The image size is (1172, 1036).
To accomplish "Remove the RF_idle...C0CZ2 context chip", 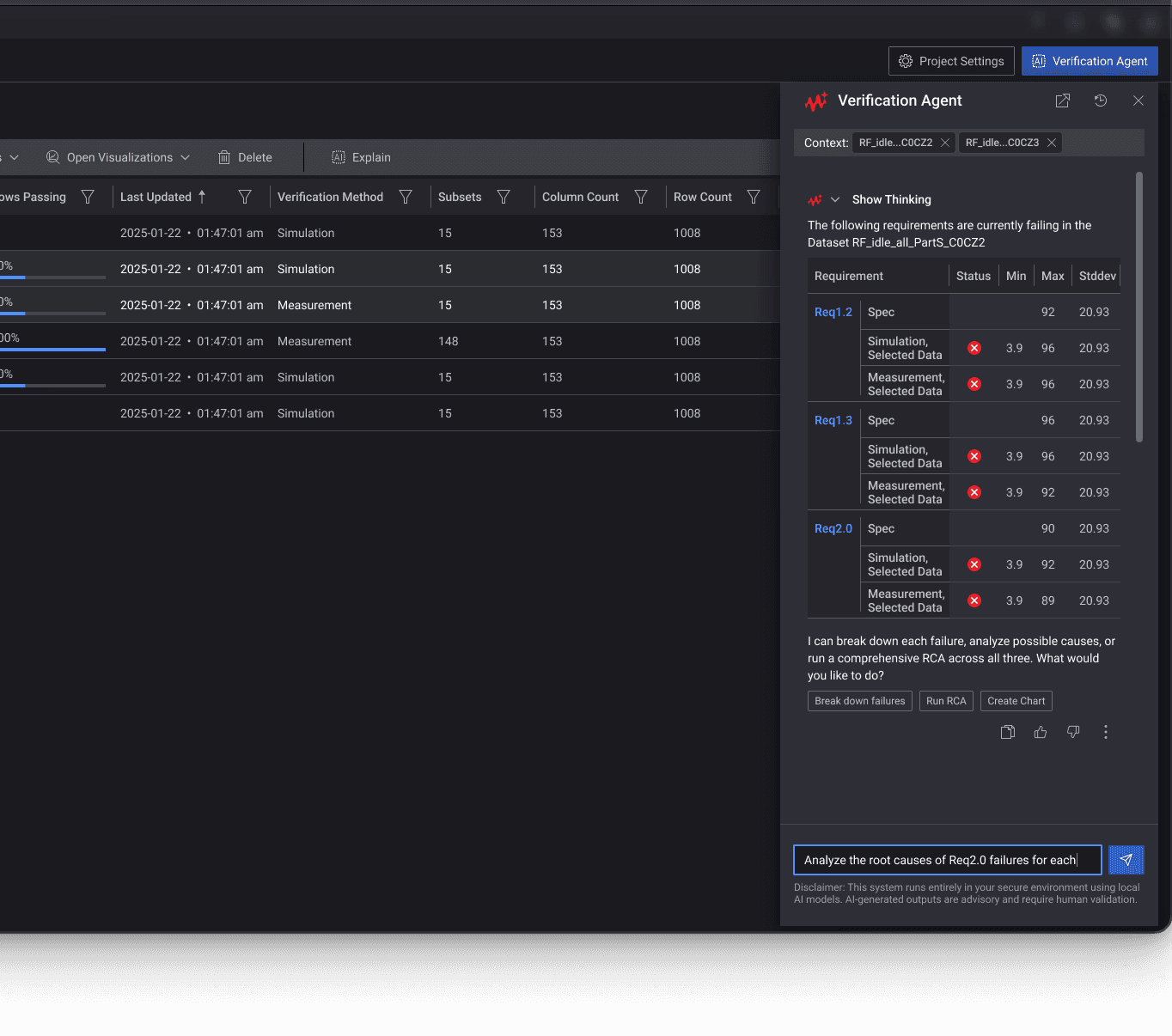I will click(945, 143).
